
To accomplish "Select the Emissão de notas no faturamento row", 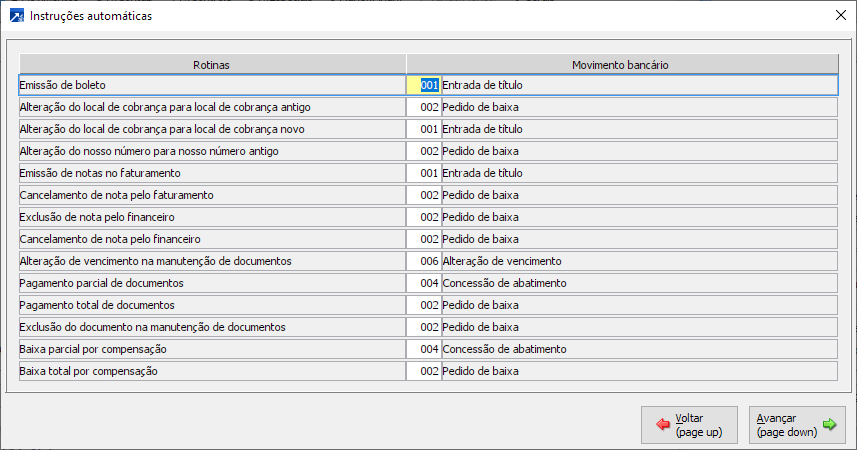I will click(211, 173).
